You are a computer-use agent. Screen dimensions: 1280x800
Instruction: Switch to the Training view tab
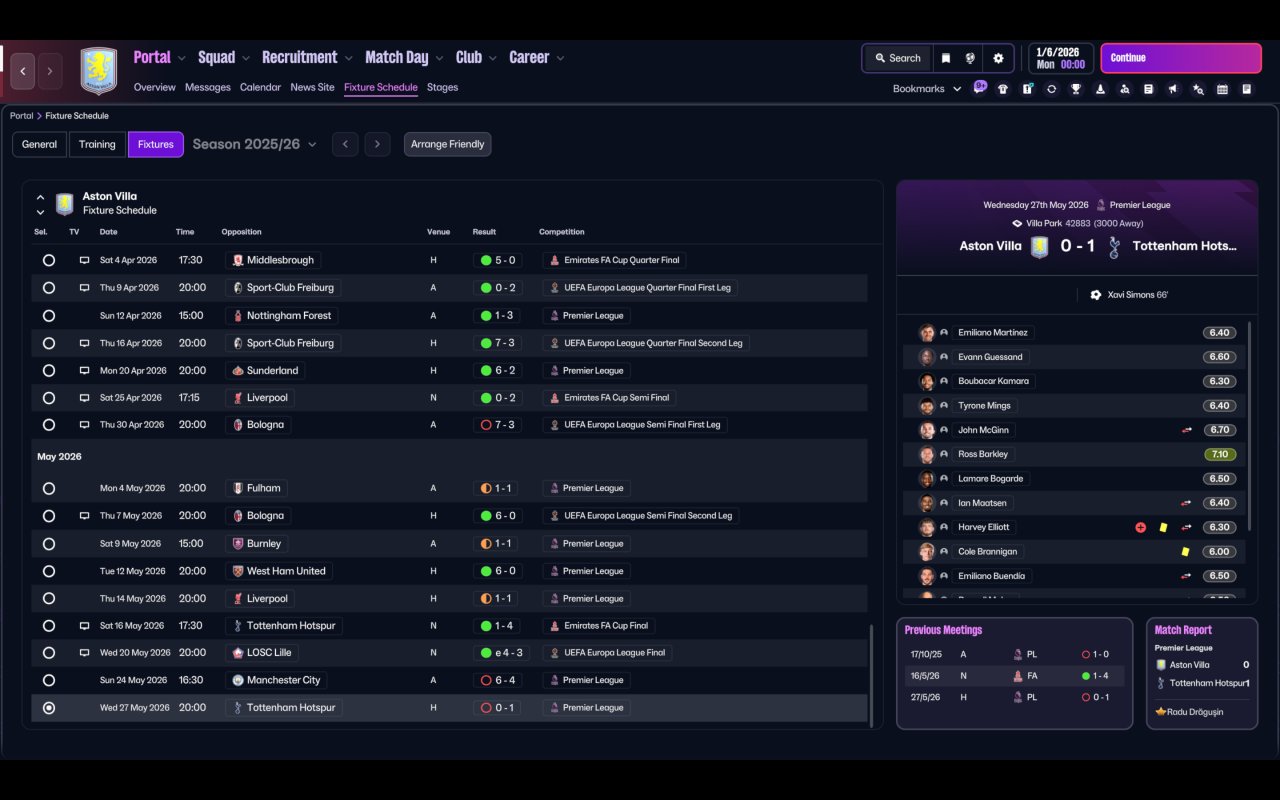click(97, 144)
